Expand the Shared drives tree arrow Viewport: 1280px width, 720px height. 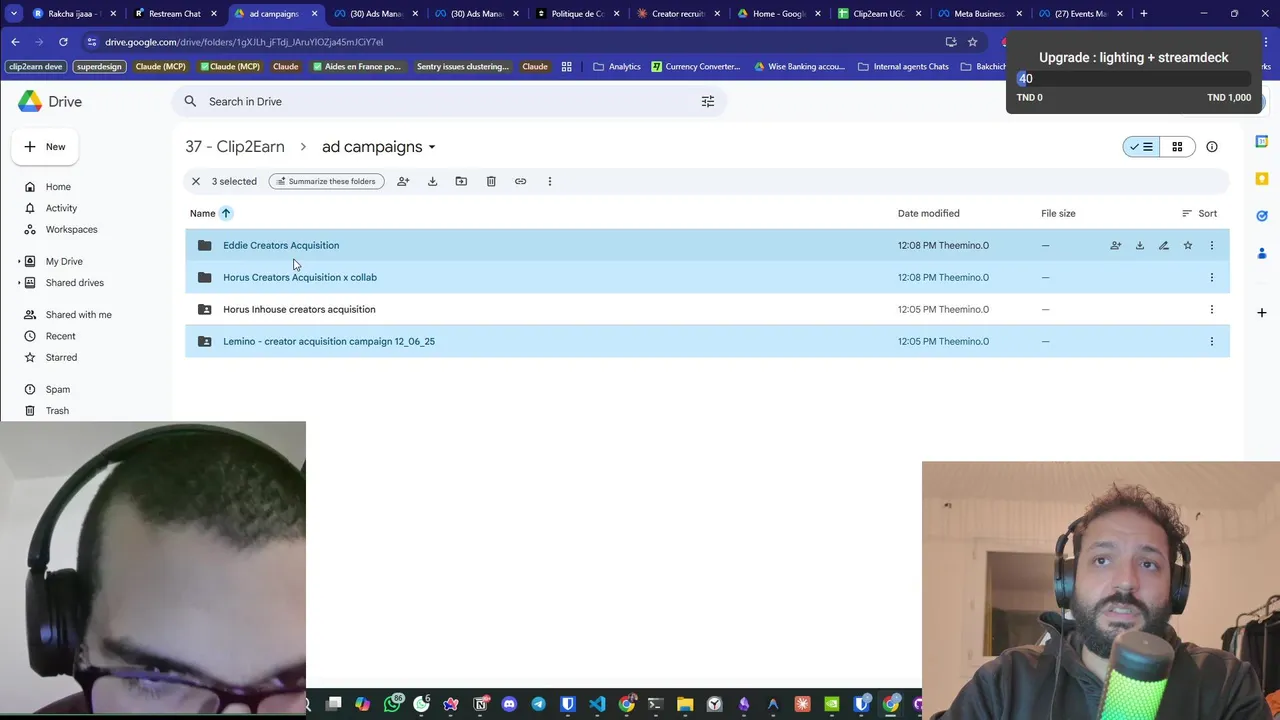(x=19, y=283)
